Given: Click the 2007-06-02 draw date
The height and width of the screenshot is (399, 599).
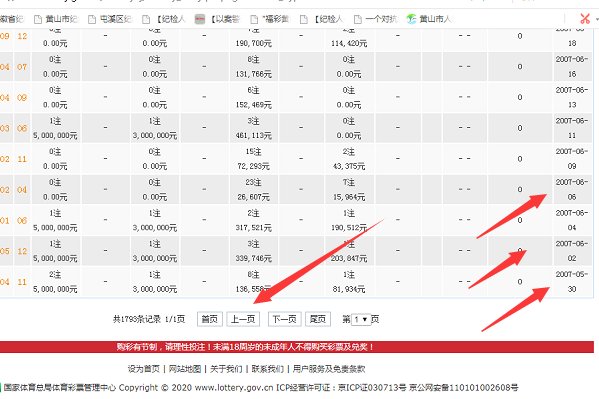Looking at the screenshot, I should coord(571,251).
